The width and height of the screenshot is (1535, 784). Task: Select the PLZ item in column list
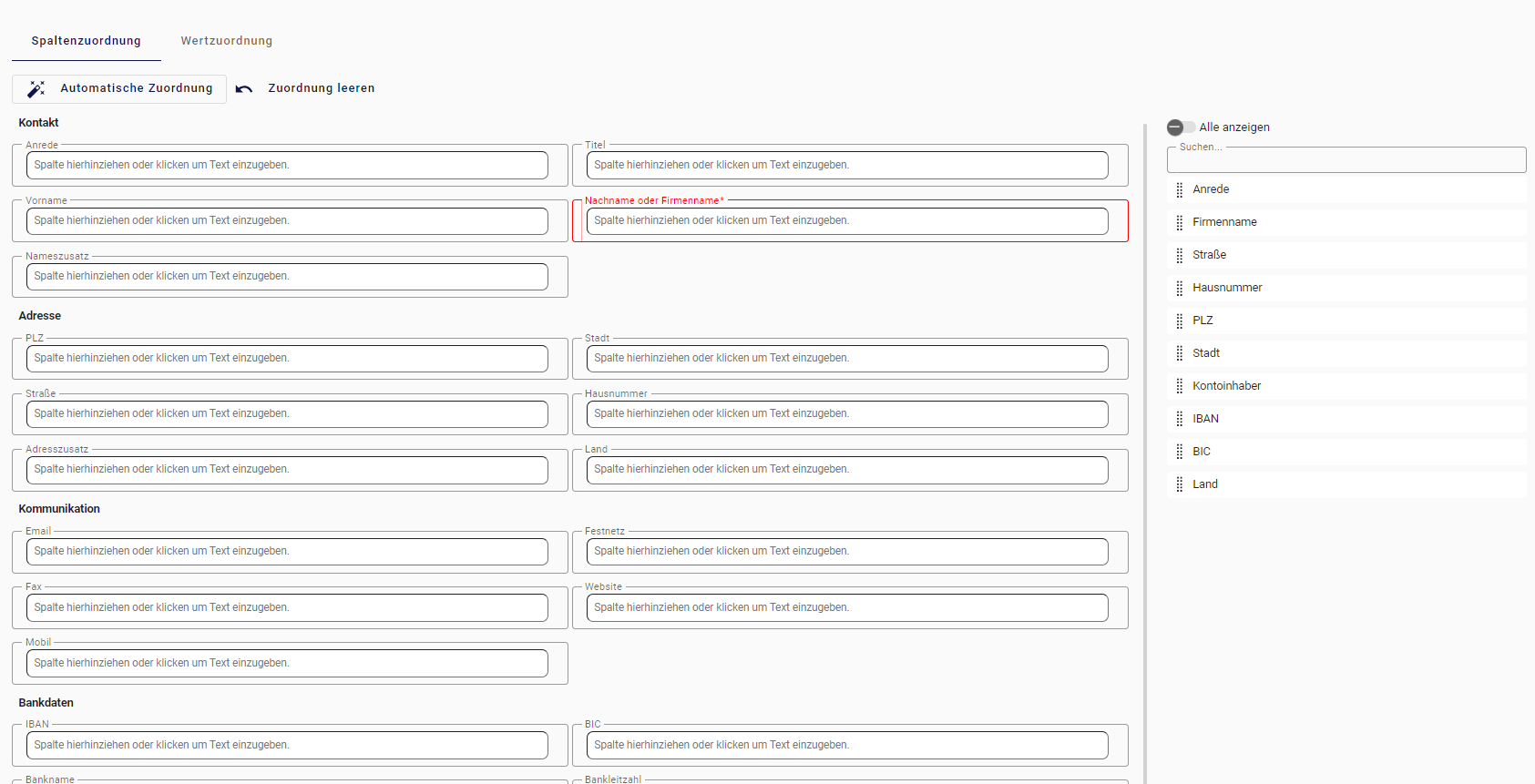(1346, 321)
